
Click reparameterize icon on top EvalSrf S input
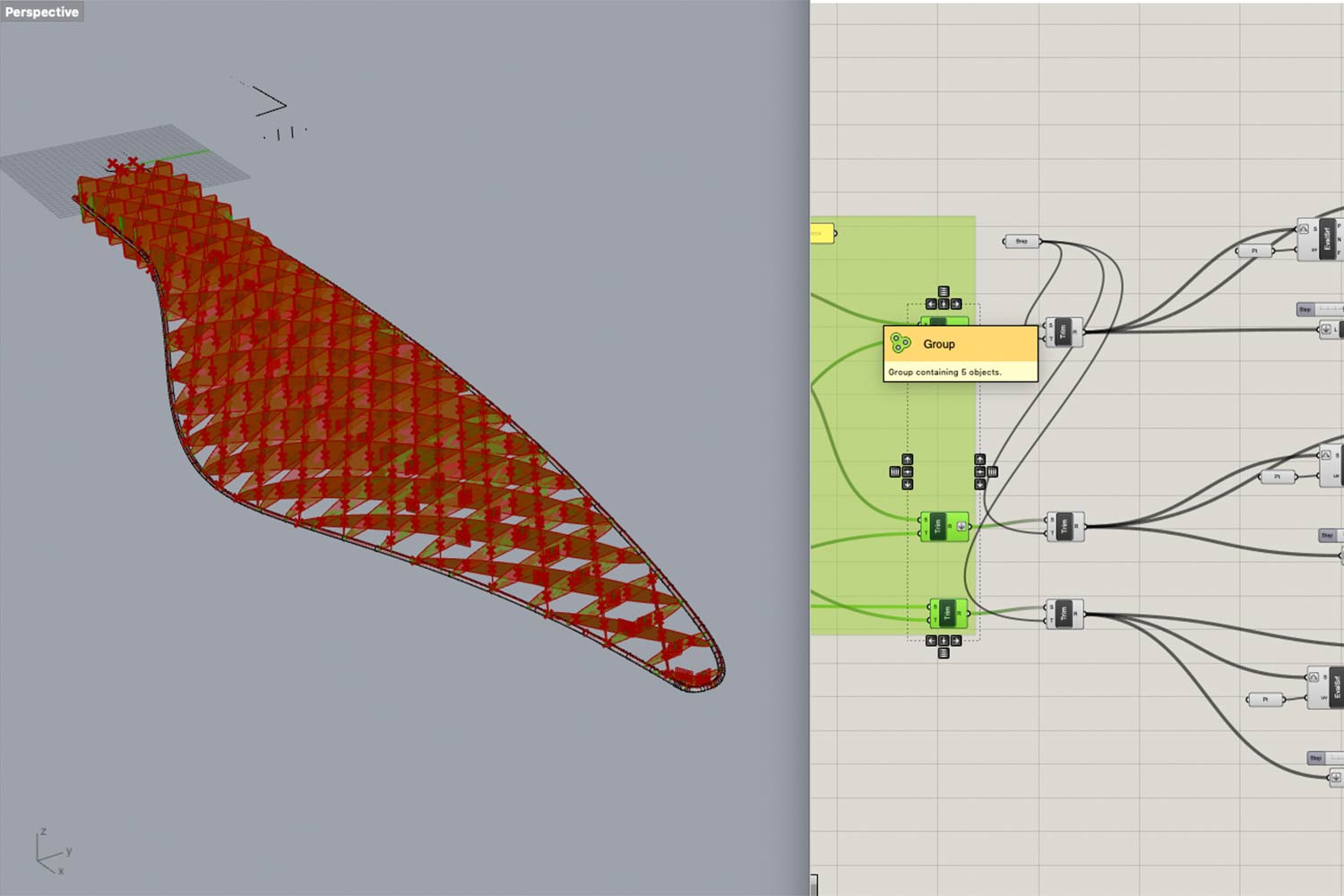[x=1304, y=229]
